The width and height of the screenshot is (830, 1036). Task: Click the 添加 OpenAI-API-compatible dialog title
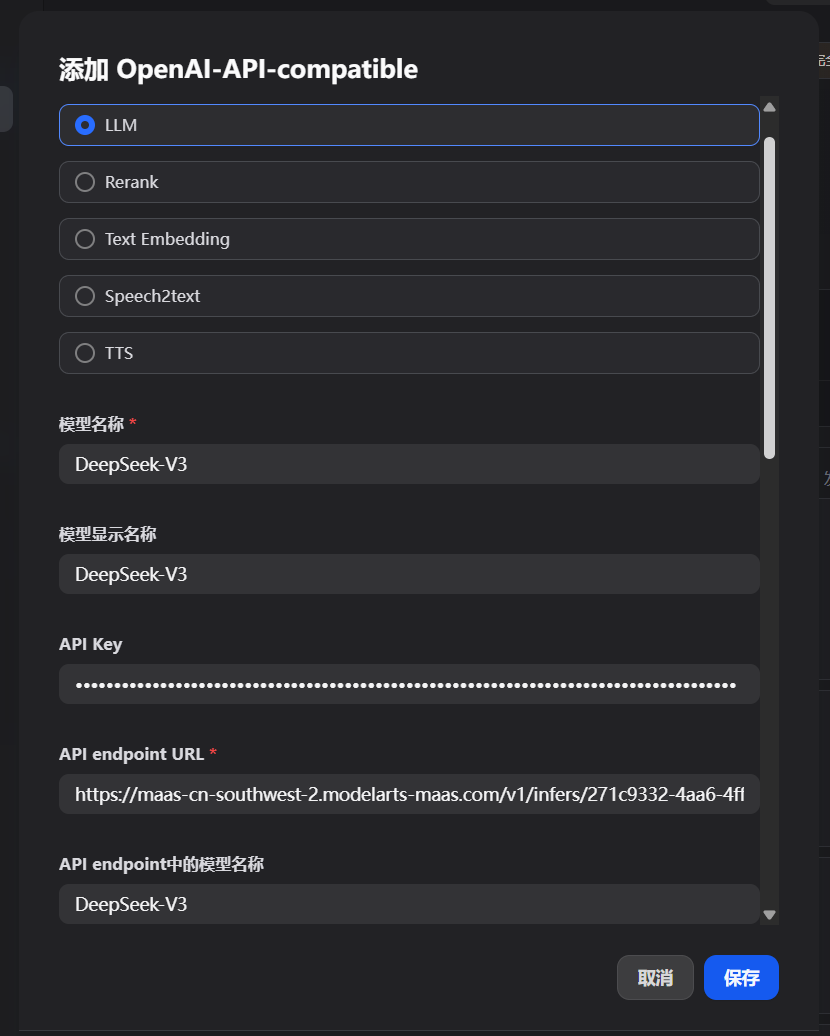coord(238,69)
